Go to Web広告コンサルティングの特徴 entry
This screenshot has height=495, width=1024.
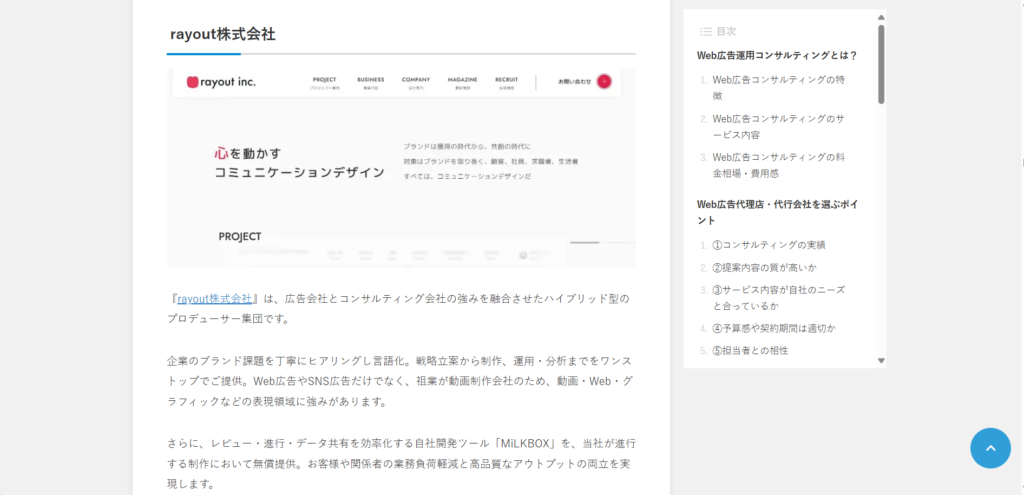click(x=779, y=88)
